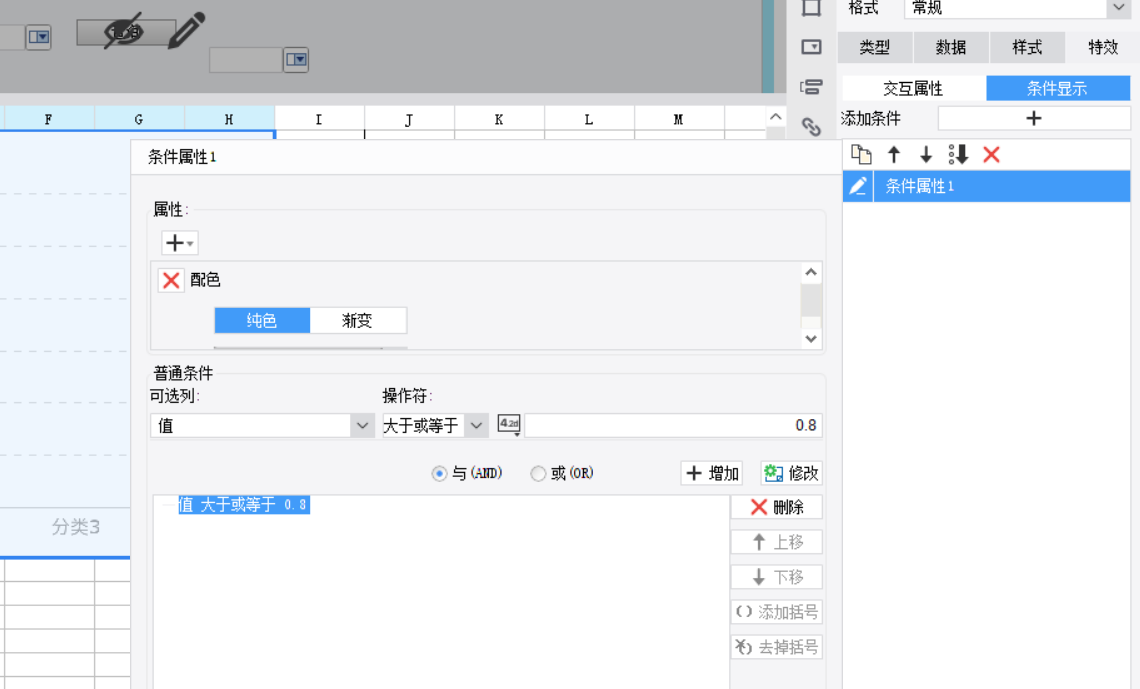Click the 上移 button
The width and height of the screenshot is (1140, 689).
(776, 542)
